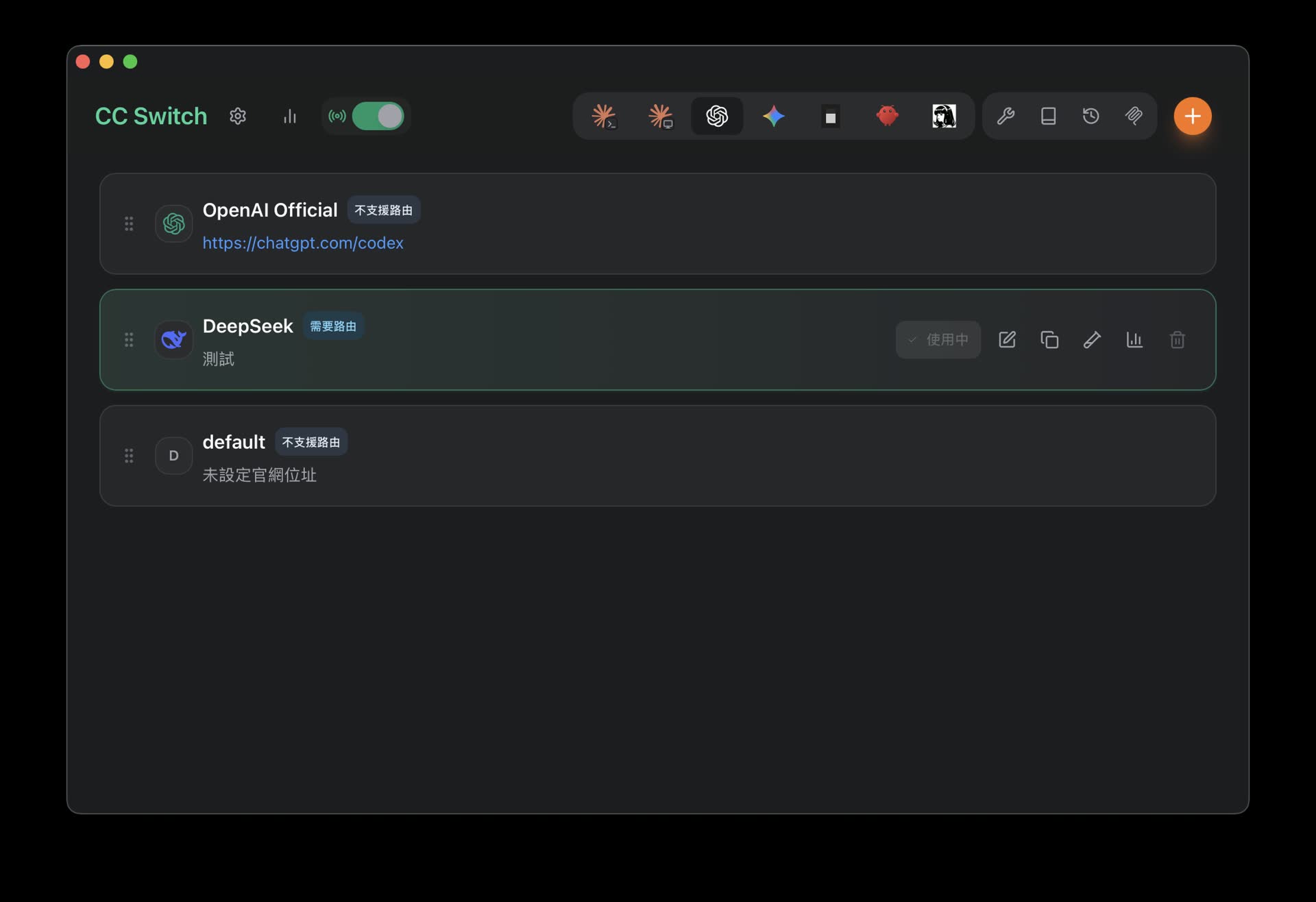The height and width of the screenshot is (902, 1316).
Task: Switch to the white square app tab
Action: click(x=831, y=117)
